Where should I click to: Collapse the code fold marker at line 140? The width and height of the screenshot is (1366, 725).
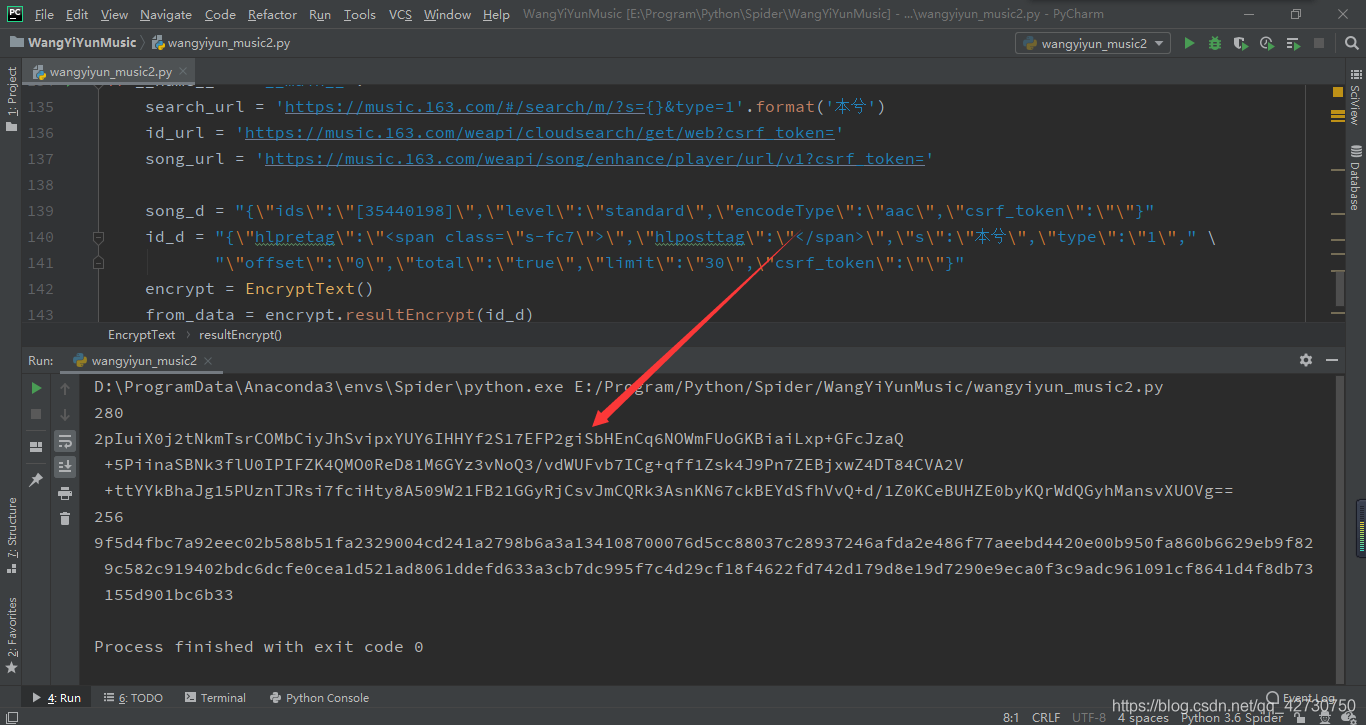(98, 237)
